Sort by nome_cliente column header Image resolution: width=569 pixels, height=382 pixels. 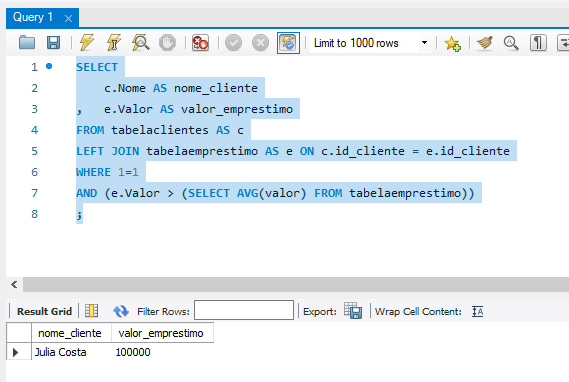click(71, 333)
